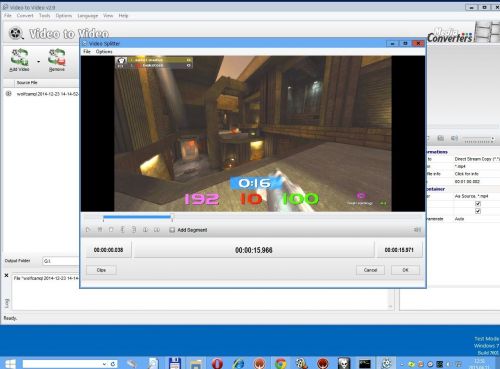
Task: Toggle the second checkbox under container
Action: [478, 211]
